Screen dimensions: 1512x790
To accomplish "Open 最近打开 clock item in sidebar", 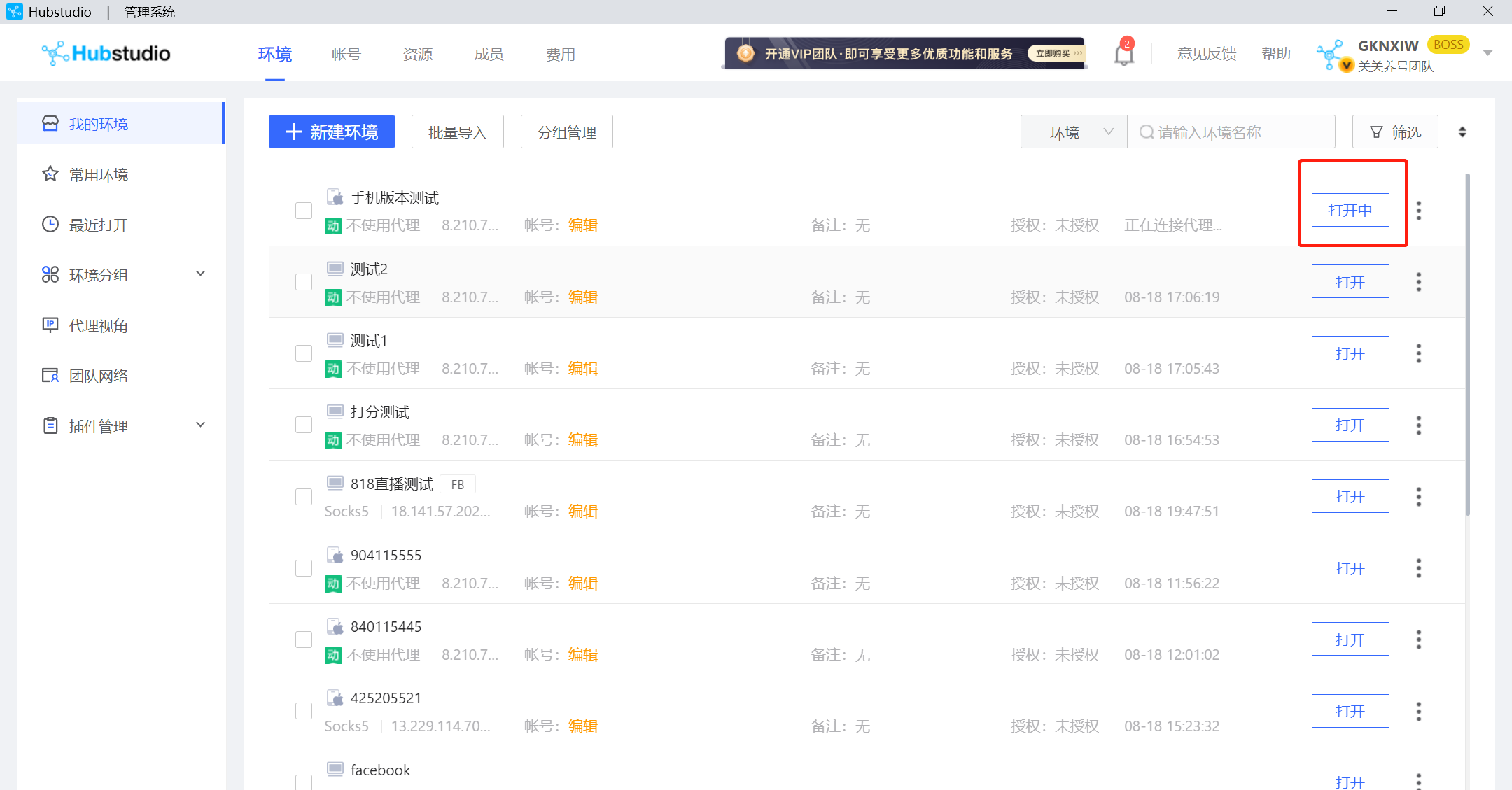I will pyautogui.click(x=98, y=225).
